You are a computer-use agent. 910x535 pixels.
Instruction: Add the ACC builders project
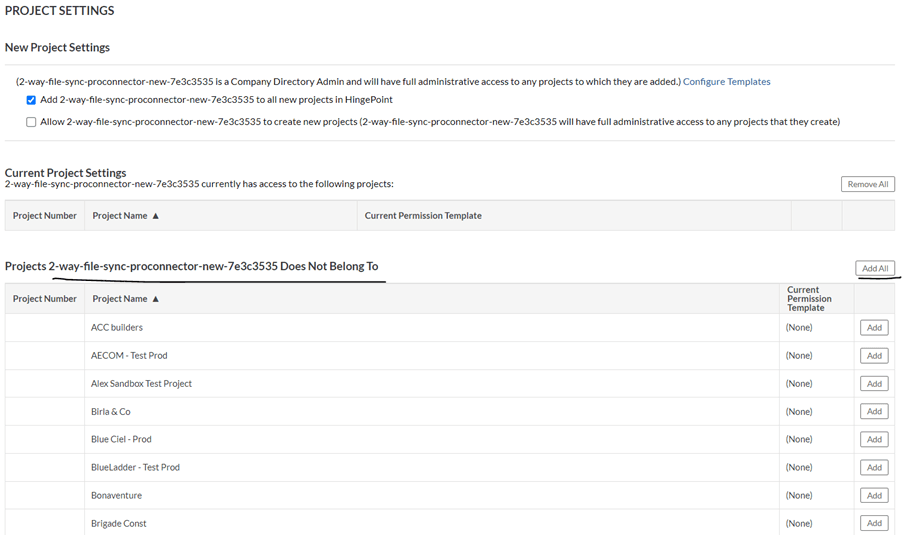click(x=874, y=328)
